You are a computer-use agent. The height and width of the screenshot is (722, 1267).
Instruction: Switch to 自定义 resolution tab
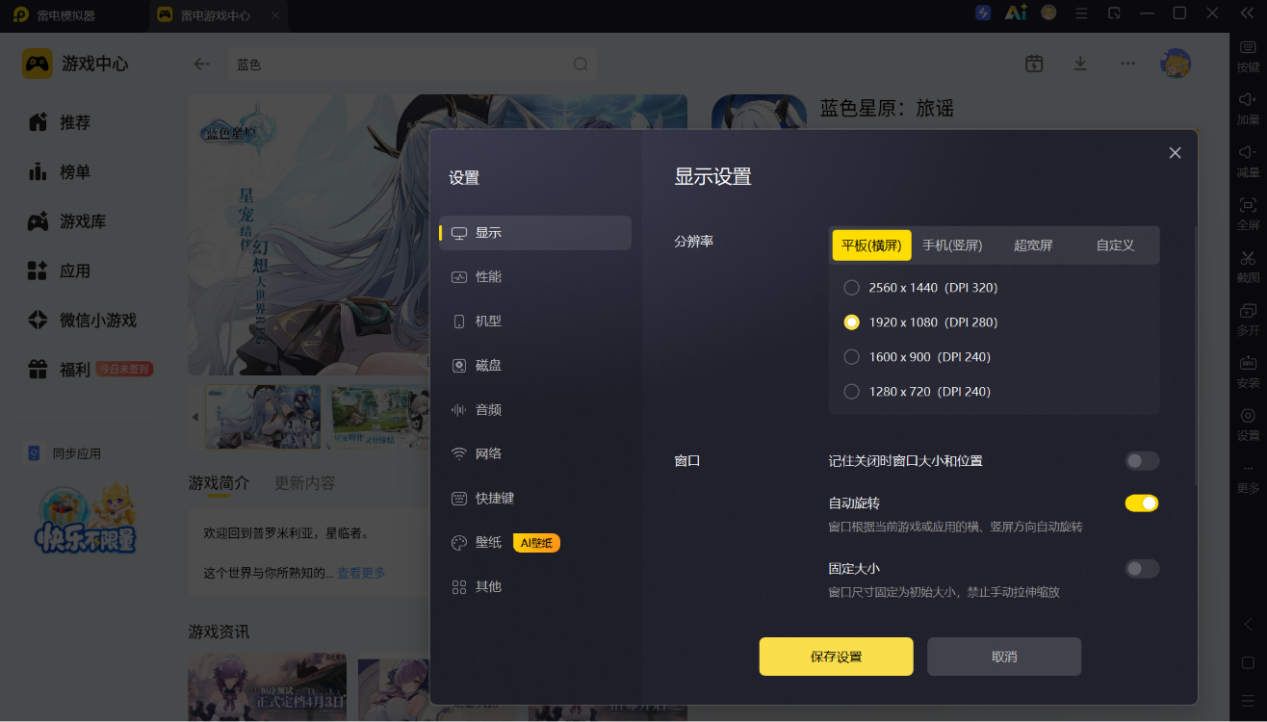[1115, 245]
